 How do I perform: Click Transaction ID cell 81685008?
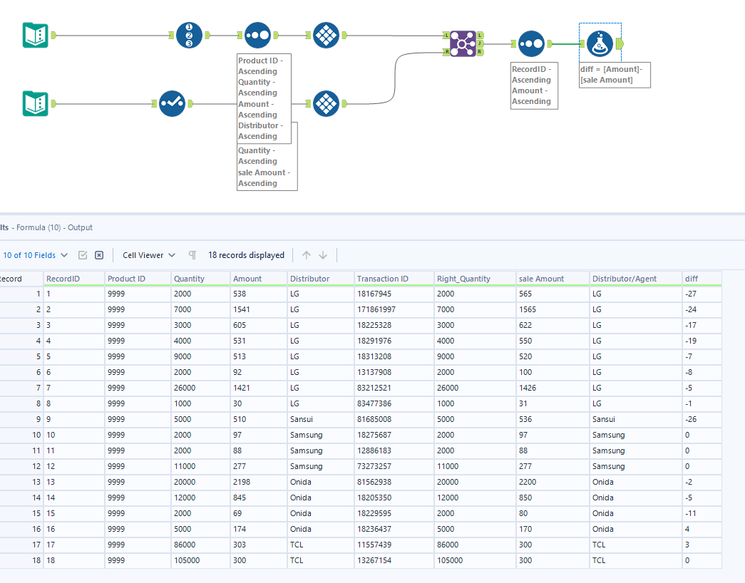394,420
